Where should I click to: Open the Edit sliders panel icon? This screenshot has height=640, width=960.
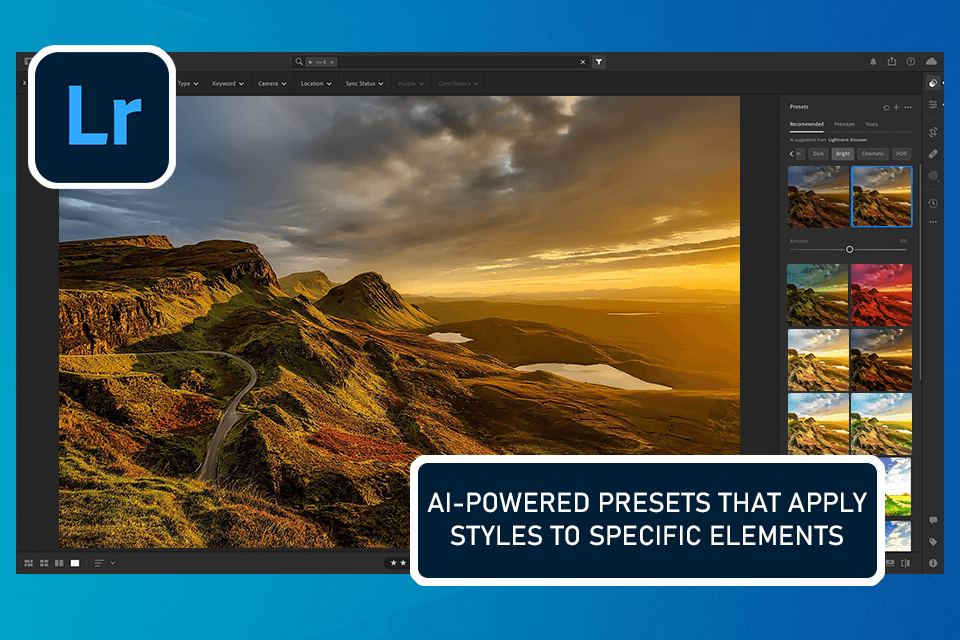[933, 105]
